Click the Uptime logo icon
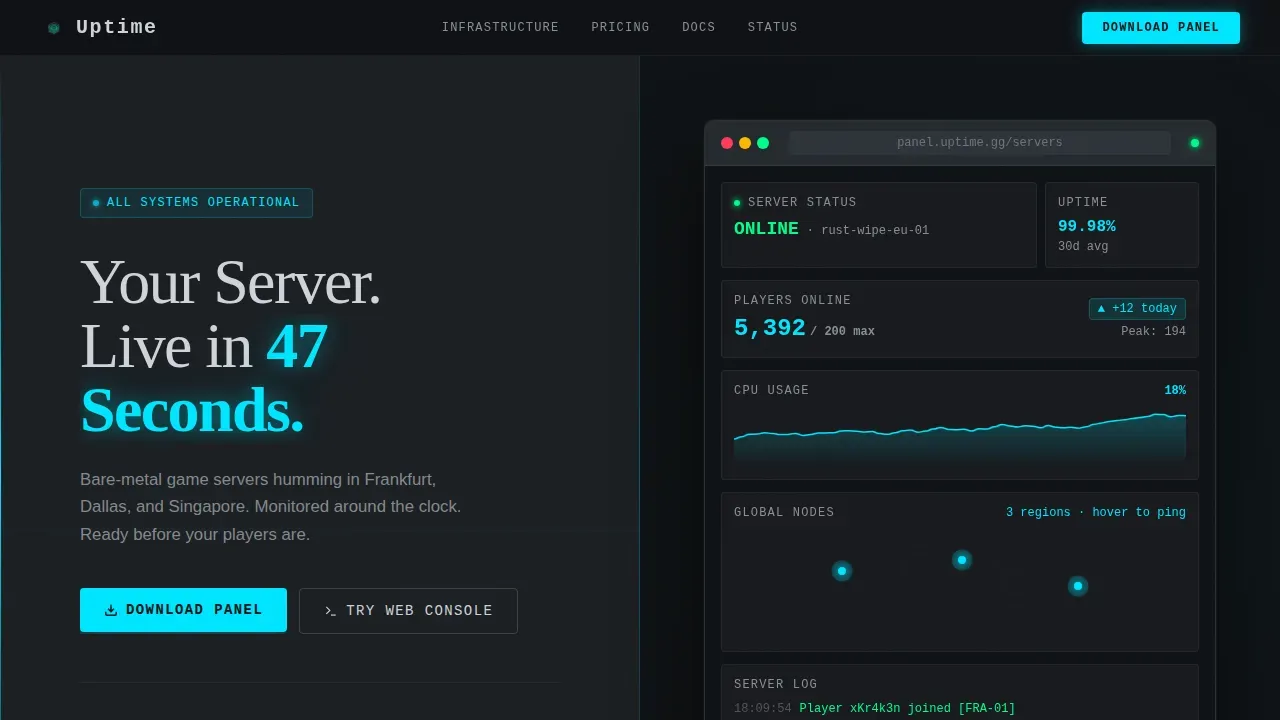Screen dimensions: 1280x720 (54, 28)
